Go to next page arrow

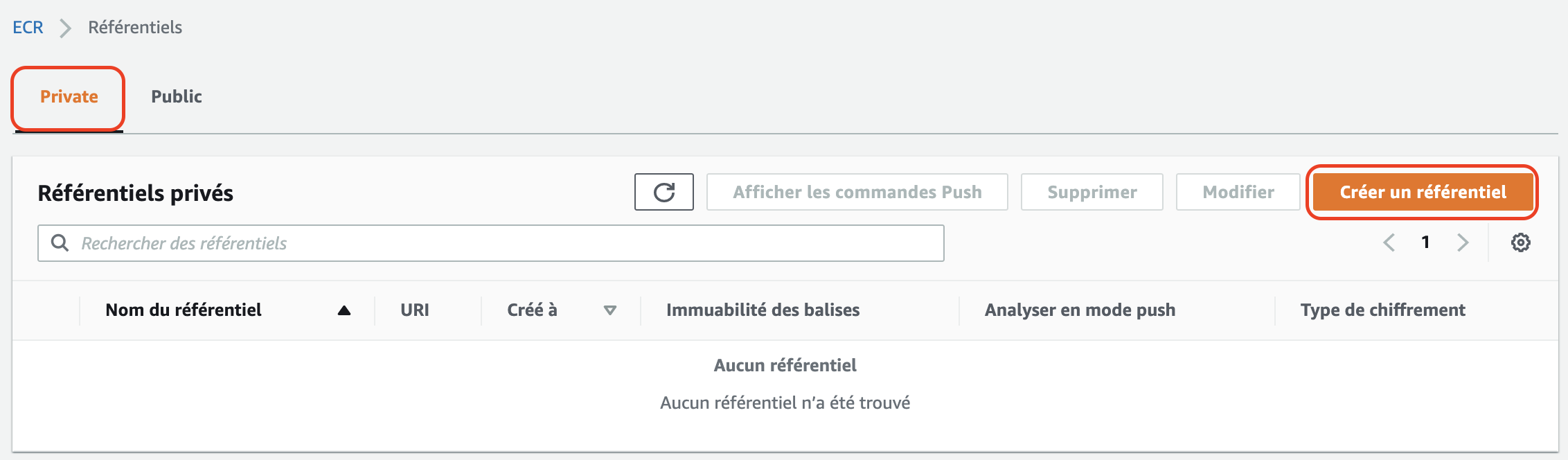[x=1462, y=242]
